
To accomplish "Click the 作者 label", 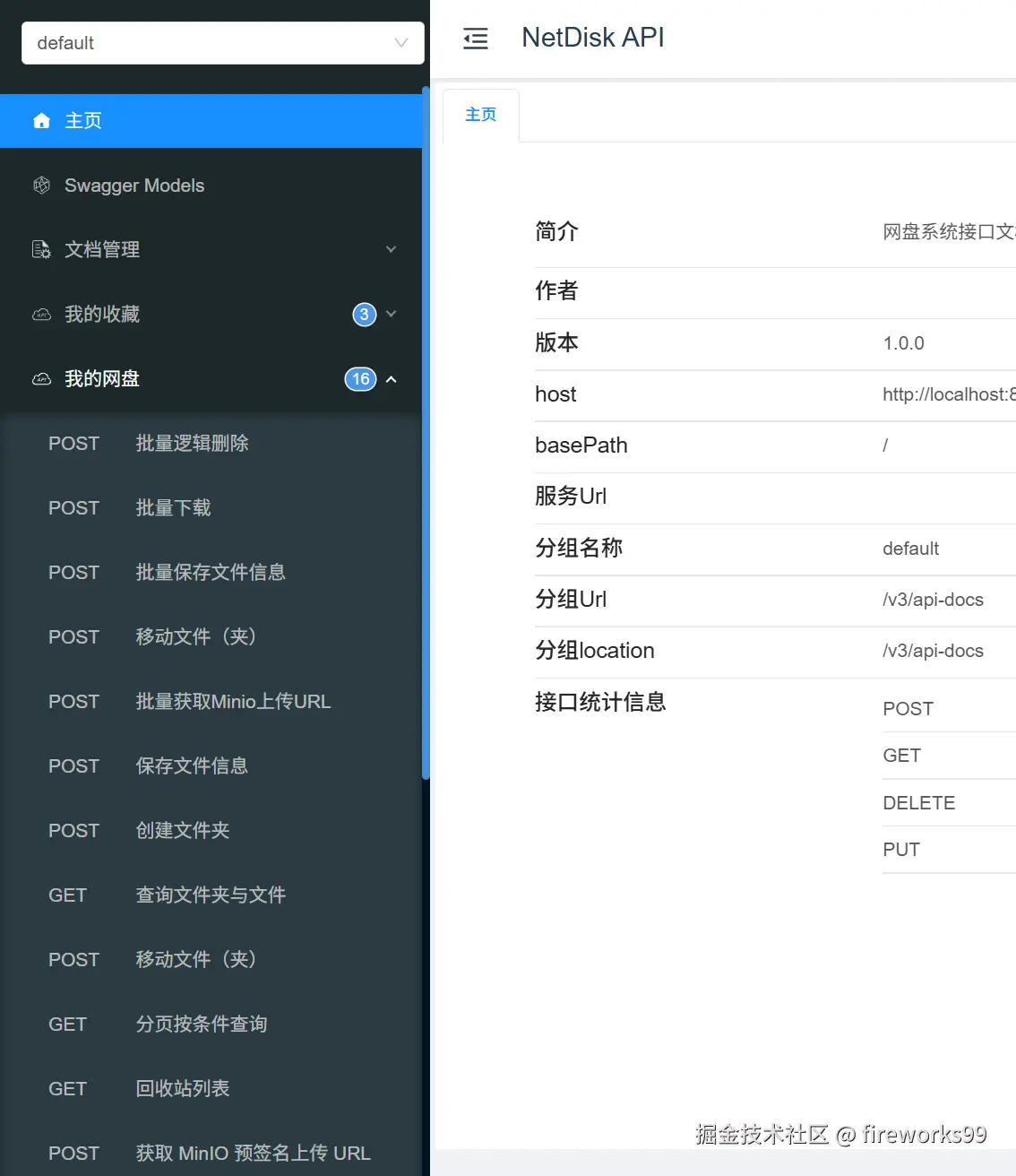I will (556, 290).
